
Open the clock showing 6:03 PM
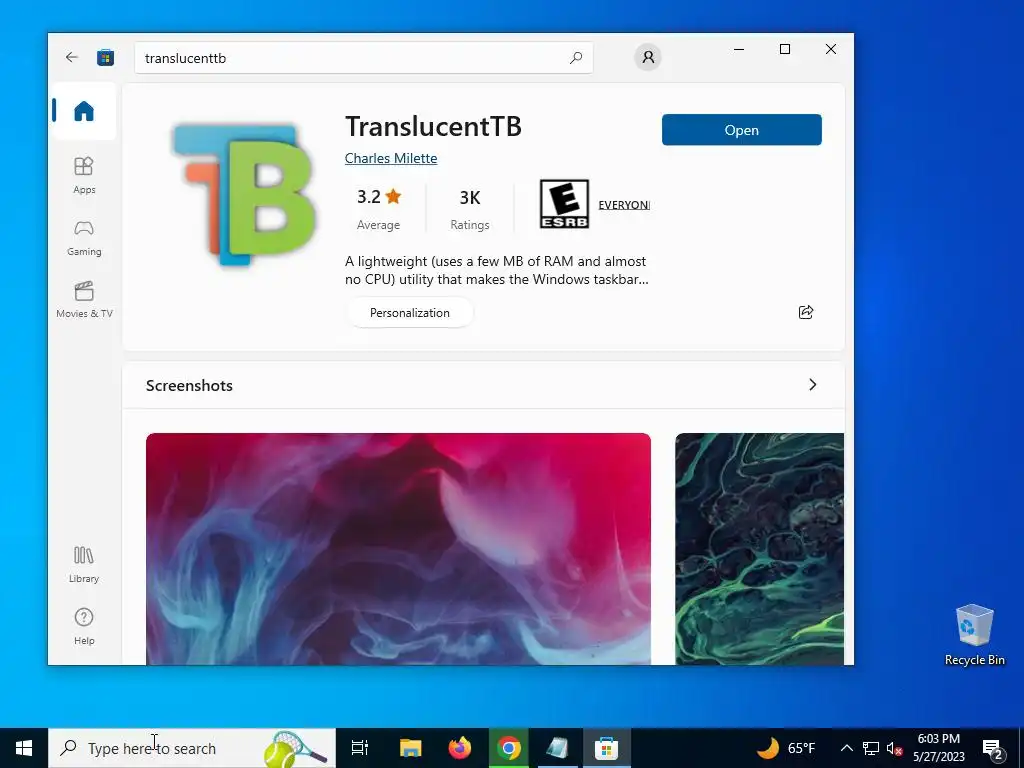(x=938, y=748)
